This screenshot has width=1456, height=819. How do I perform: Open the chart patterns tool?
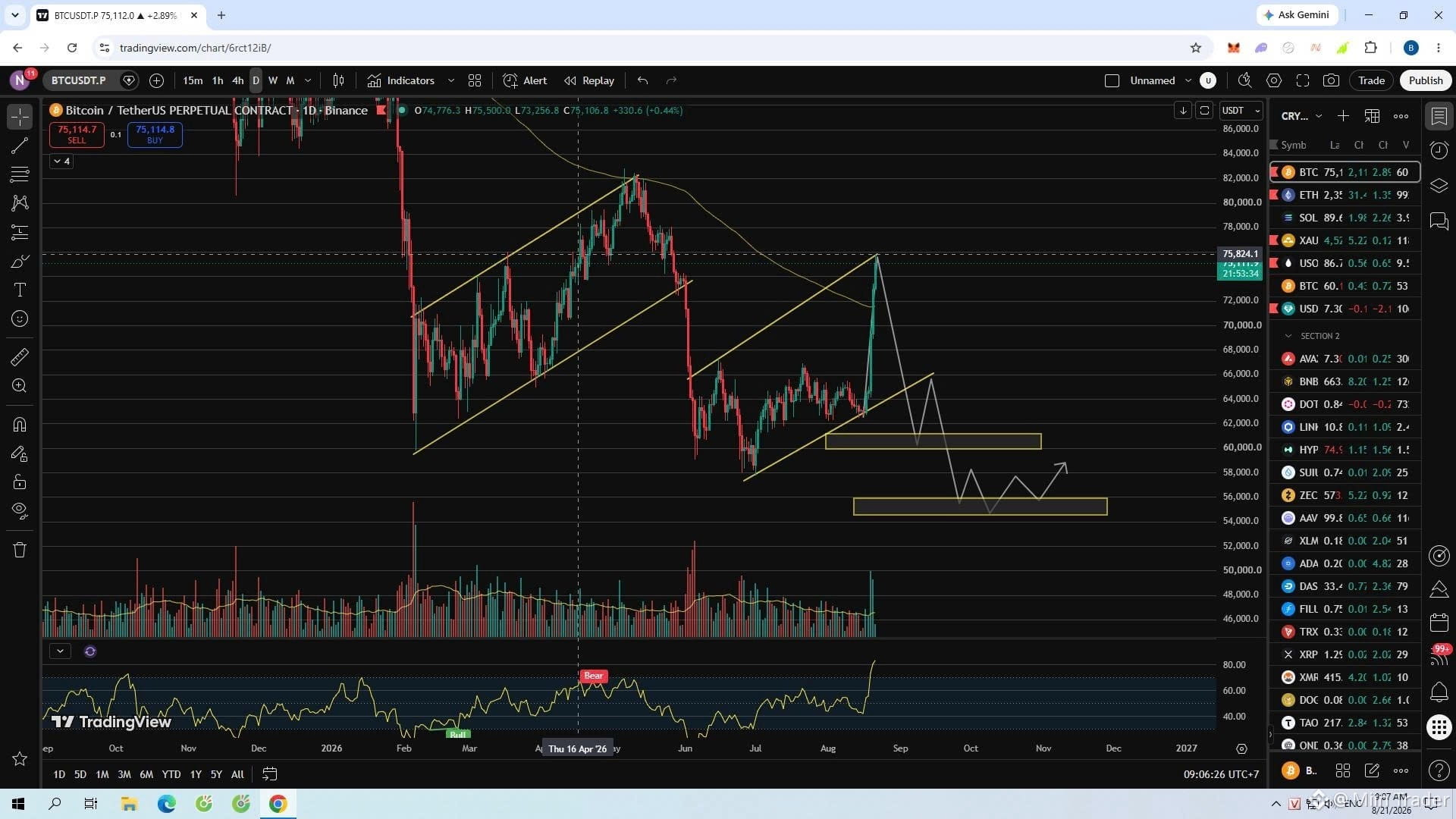[x=20, y=202]
